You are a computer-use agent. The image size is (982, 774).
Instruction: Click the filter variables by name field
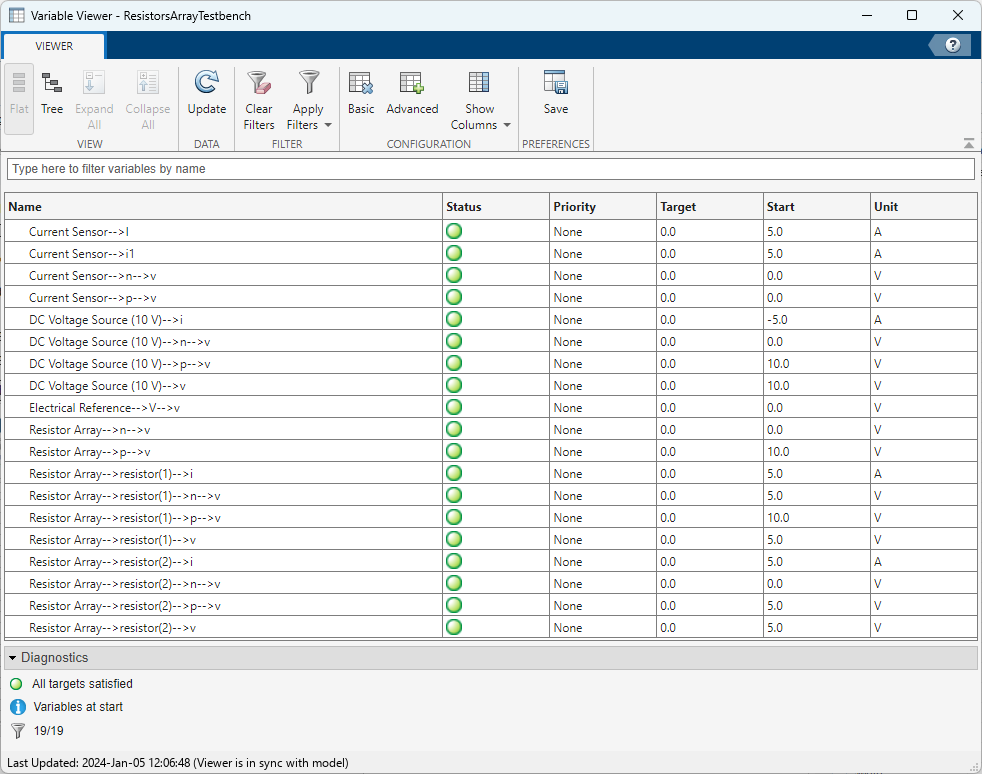coord(490,169)
